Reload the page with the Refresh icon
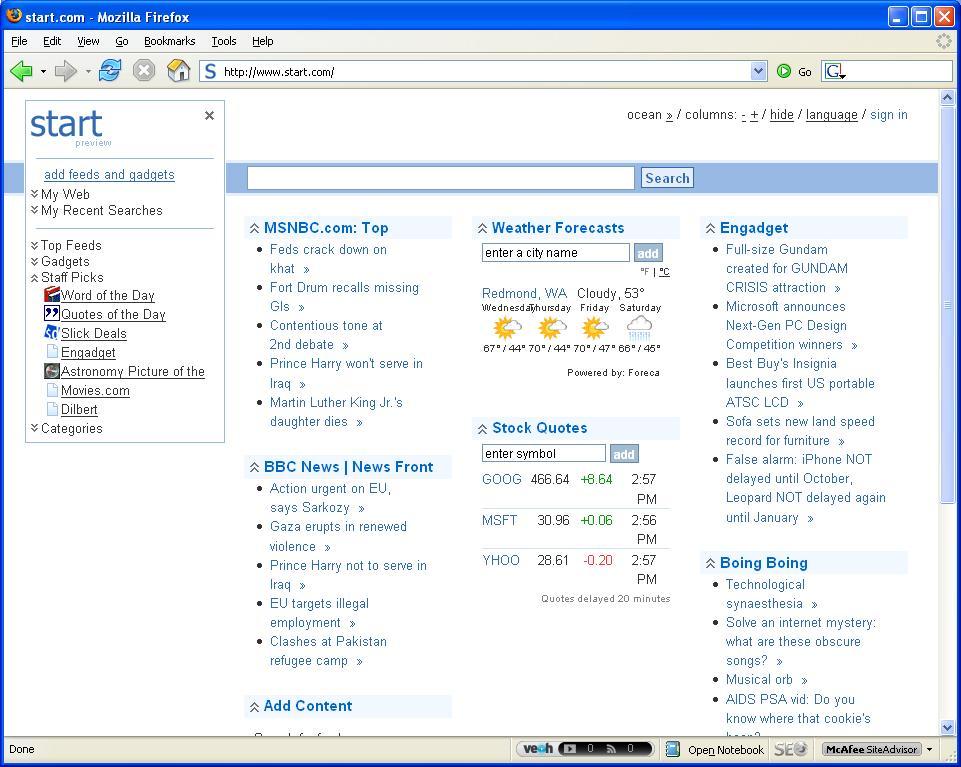The image size is (961, 767). 110,71
